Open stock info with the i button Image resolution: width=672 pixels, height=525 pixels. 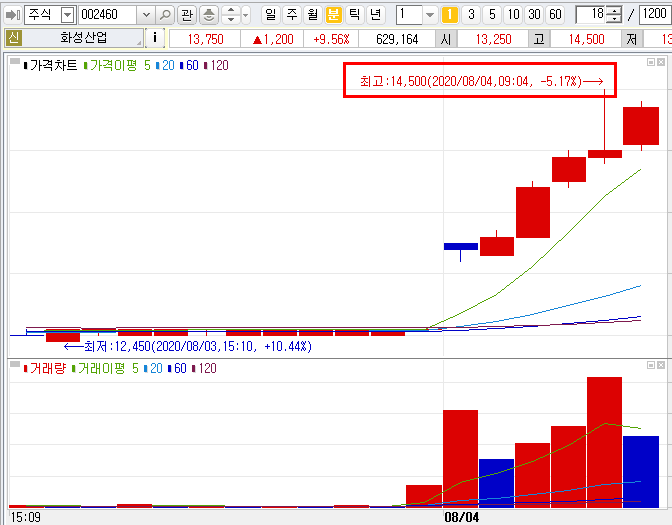click(155, 38)
